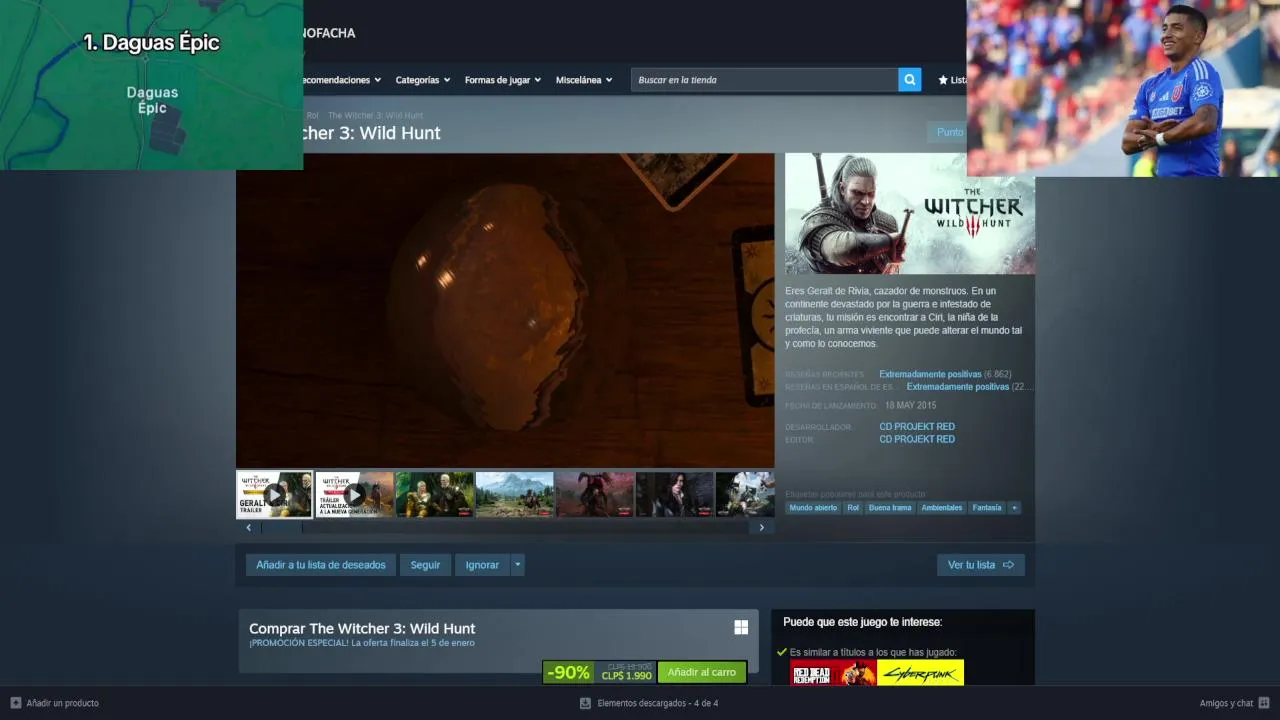Click The Witcher 3: Wild Hunt breadcrumb
This screenshot has height=720, width=1280.
[x=376, y=116]
